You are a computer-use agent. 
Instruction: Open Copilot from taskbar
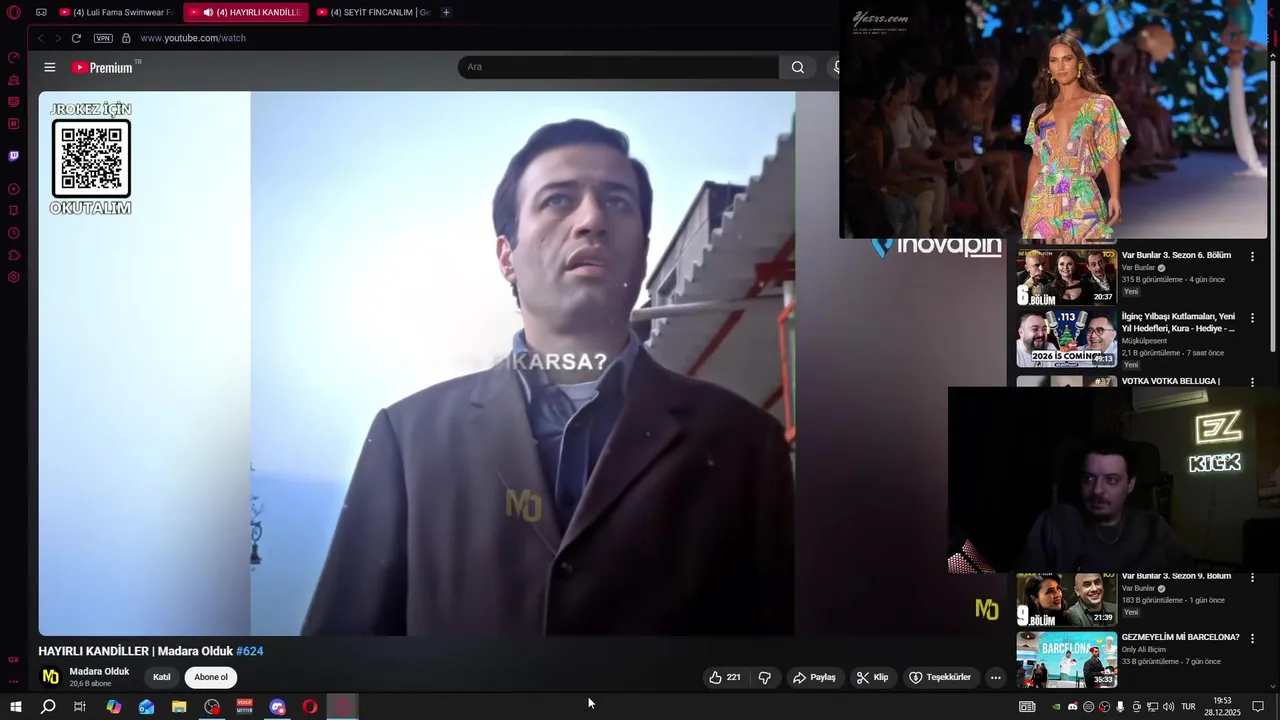(113, 707)
